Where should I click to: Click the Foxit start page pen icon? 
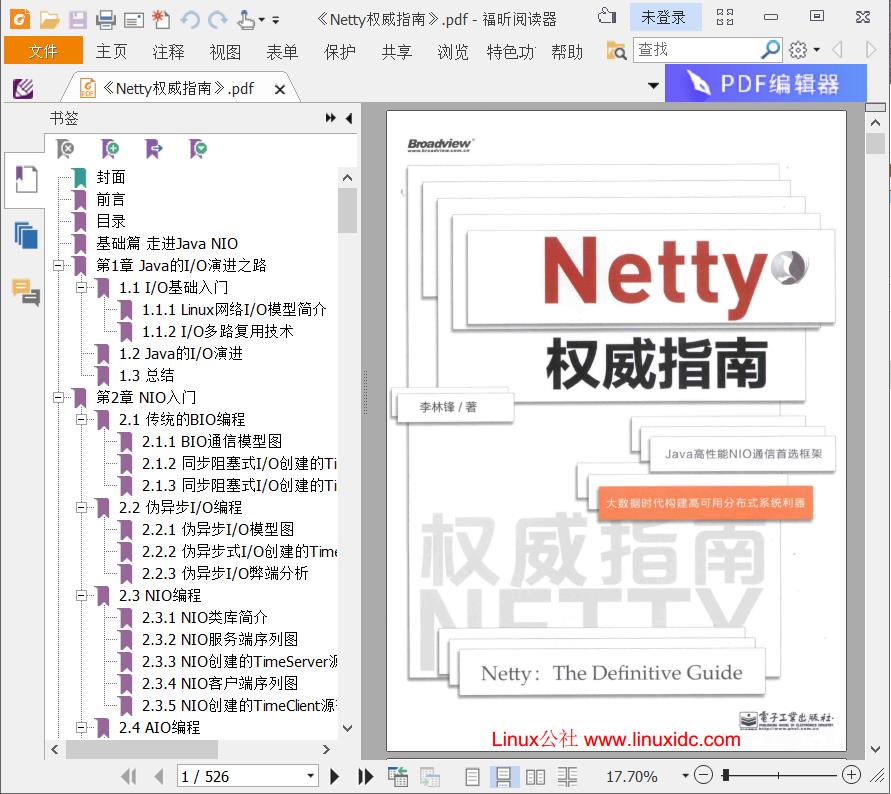[x=23, y=89]
